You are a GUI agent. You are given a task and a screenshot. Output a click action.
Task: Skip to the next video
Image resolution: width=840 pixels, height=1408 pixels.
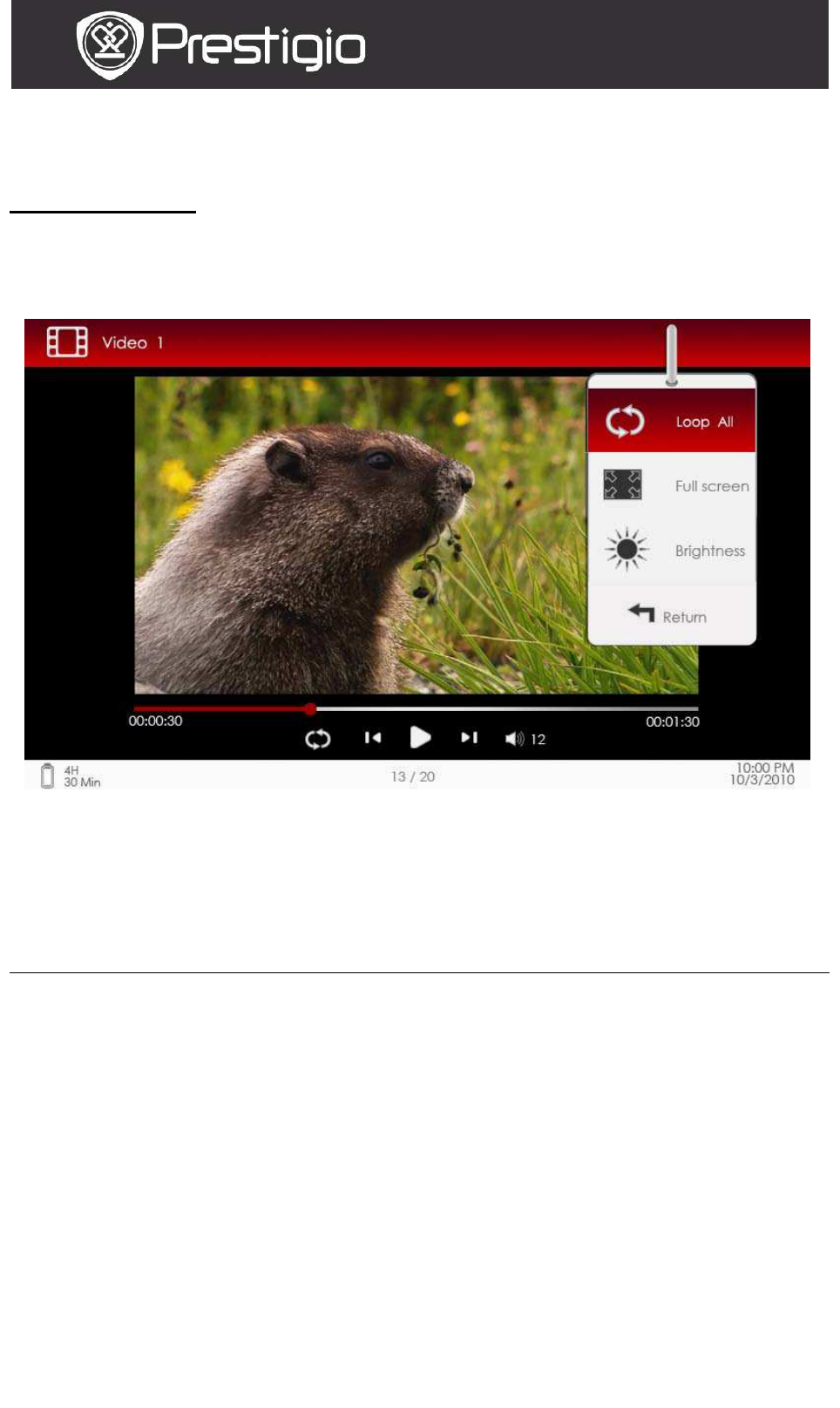pos(469,738)
